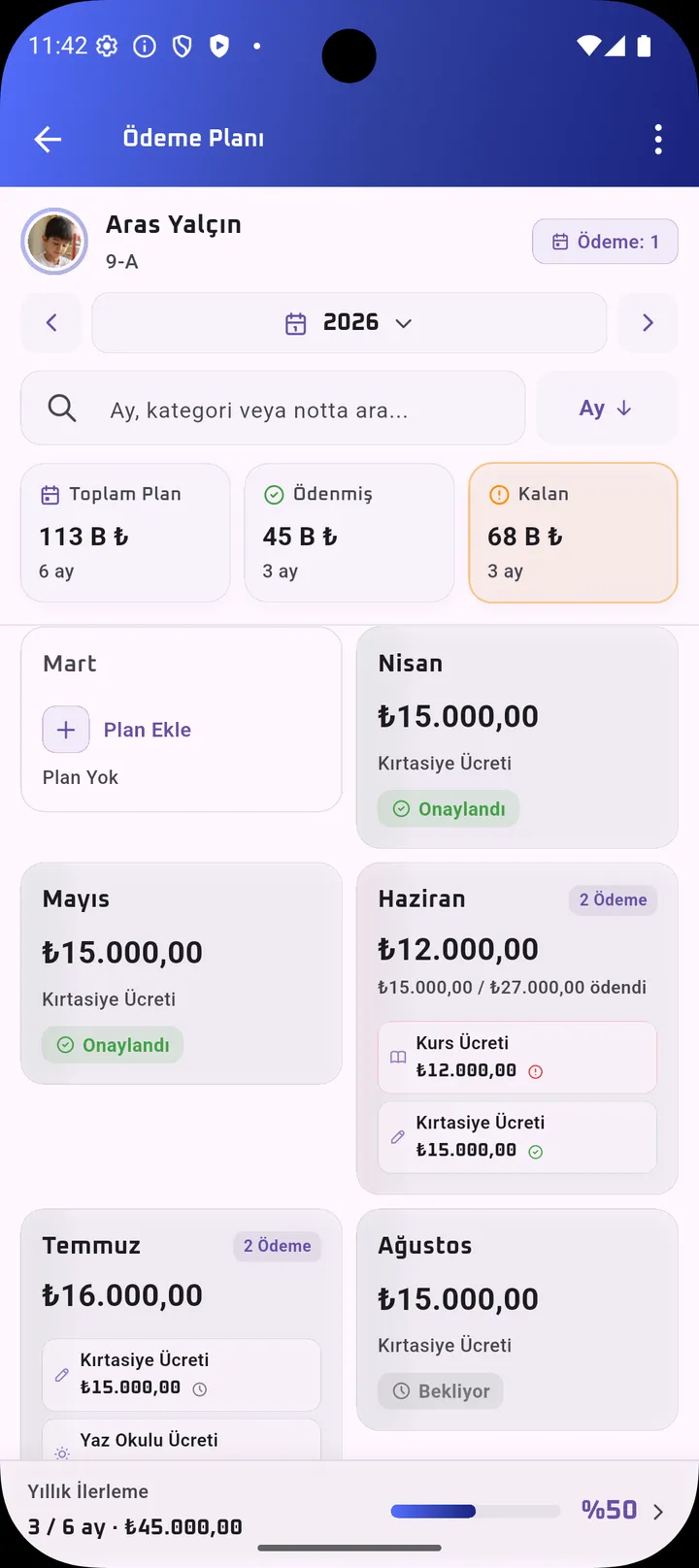The height and width of the screenshot is (1568, 699).
Task: Toggle the Ay sort order button
Action: tap(607, 408)
